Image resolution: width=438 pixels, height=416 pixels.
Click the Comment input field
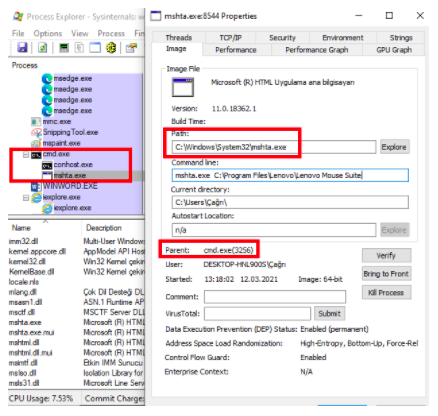275,297
